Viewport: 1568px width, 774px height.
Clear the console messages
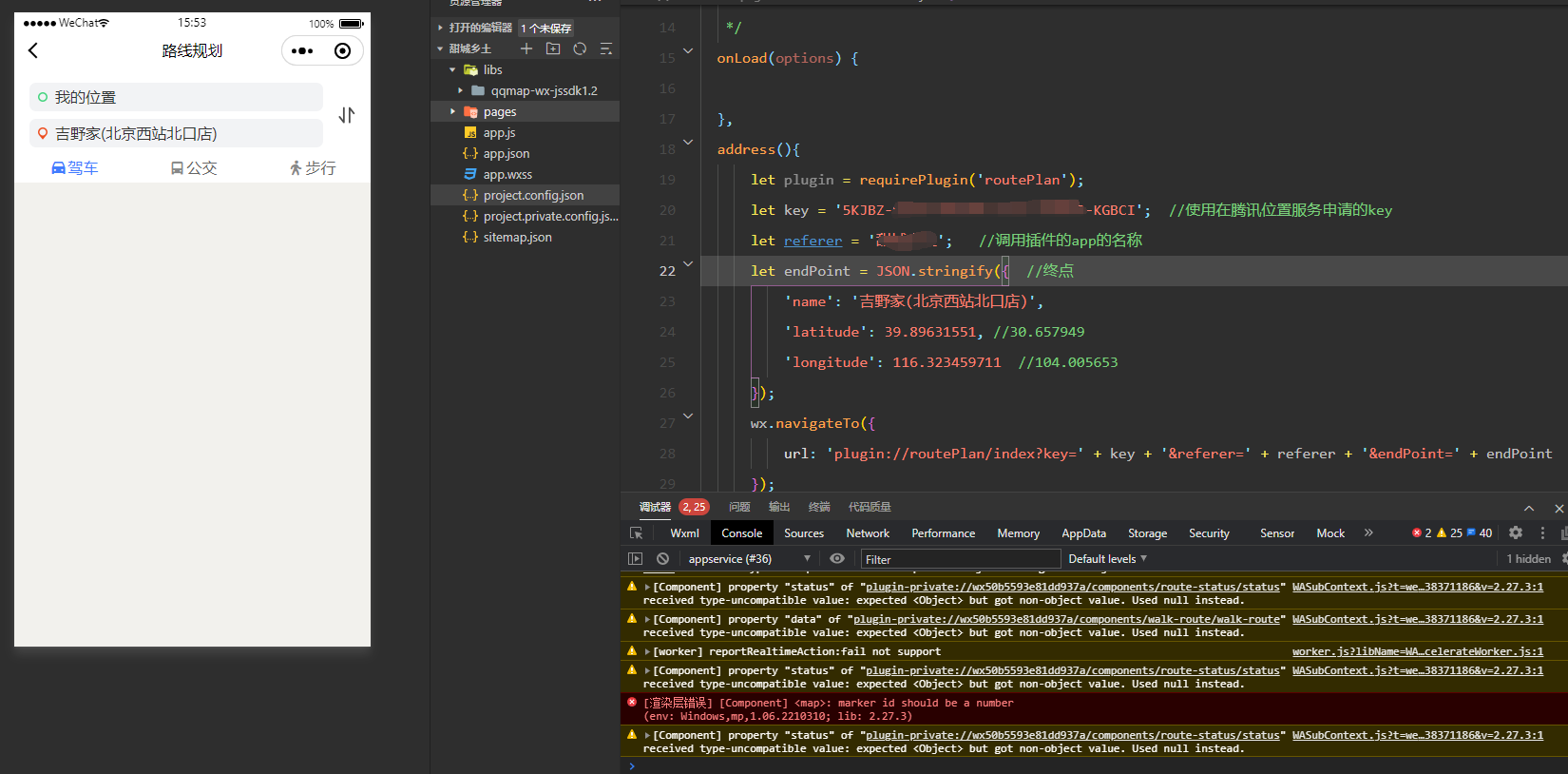coord(662,559)
